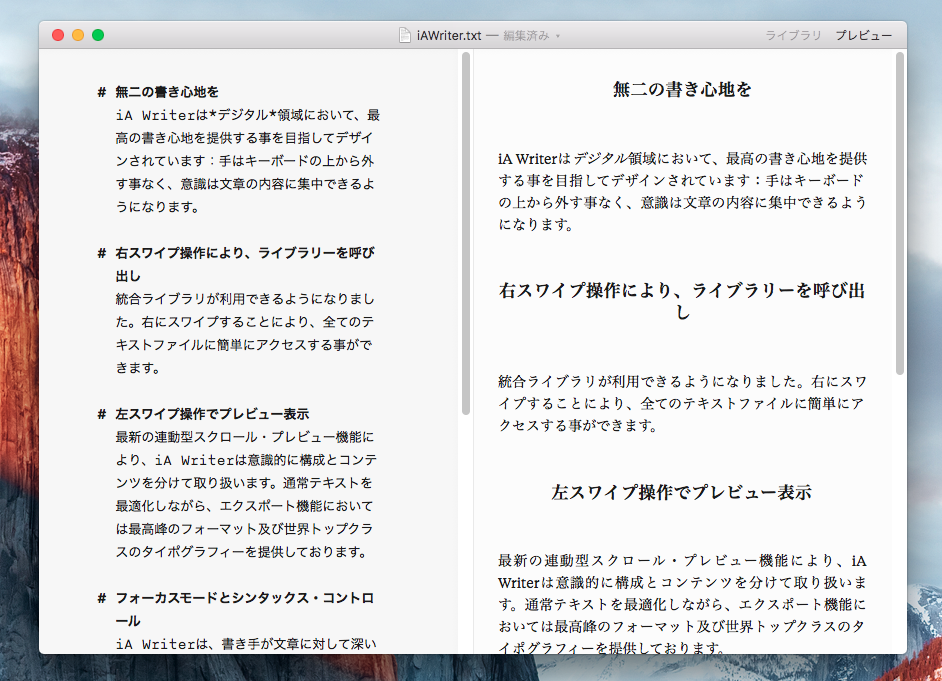Click preview heading 左スワイプ操作でプレビュー表示
Screen dimensions: 942x681
tap(681, 492)
